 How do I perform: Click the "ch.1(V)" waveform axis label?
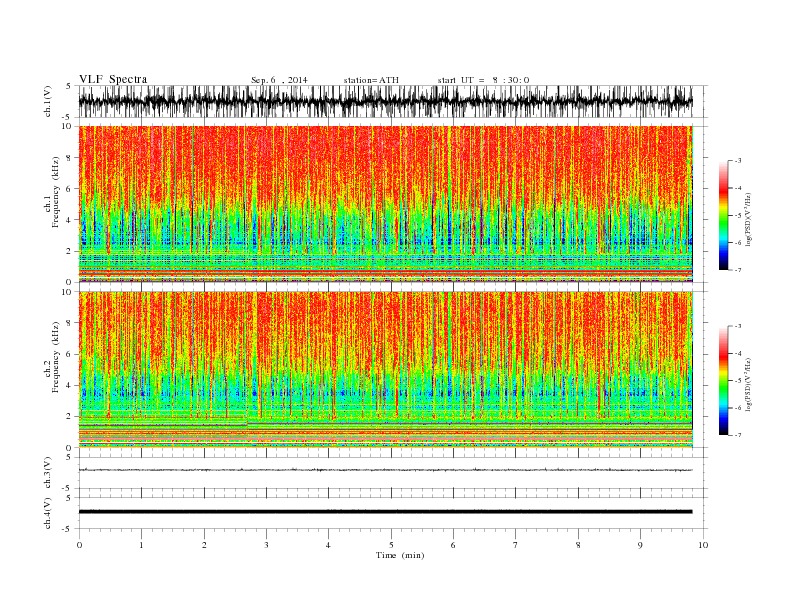(x=47, y=101)
